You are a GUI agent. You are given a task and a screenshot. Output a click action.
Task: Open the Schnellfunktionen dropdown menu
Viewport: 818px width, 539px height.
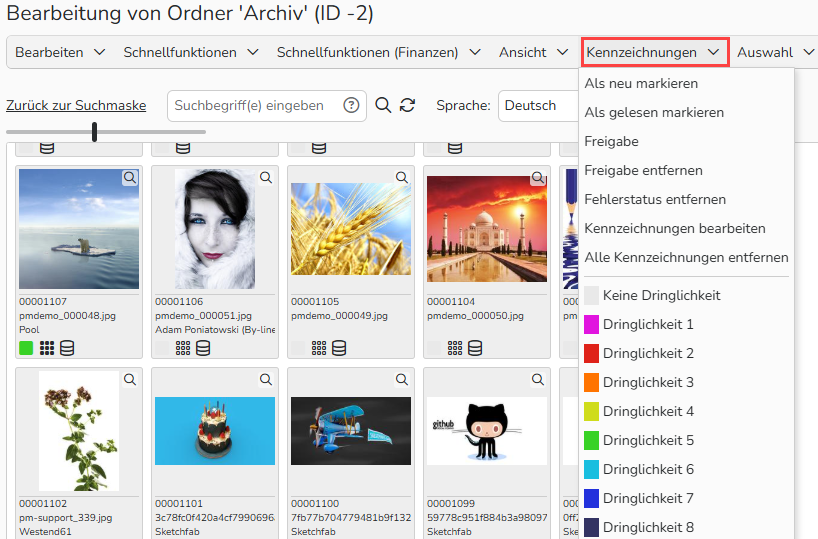[191, 52]
